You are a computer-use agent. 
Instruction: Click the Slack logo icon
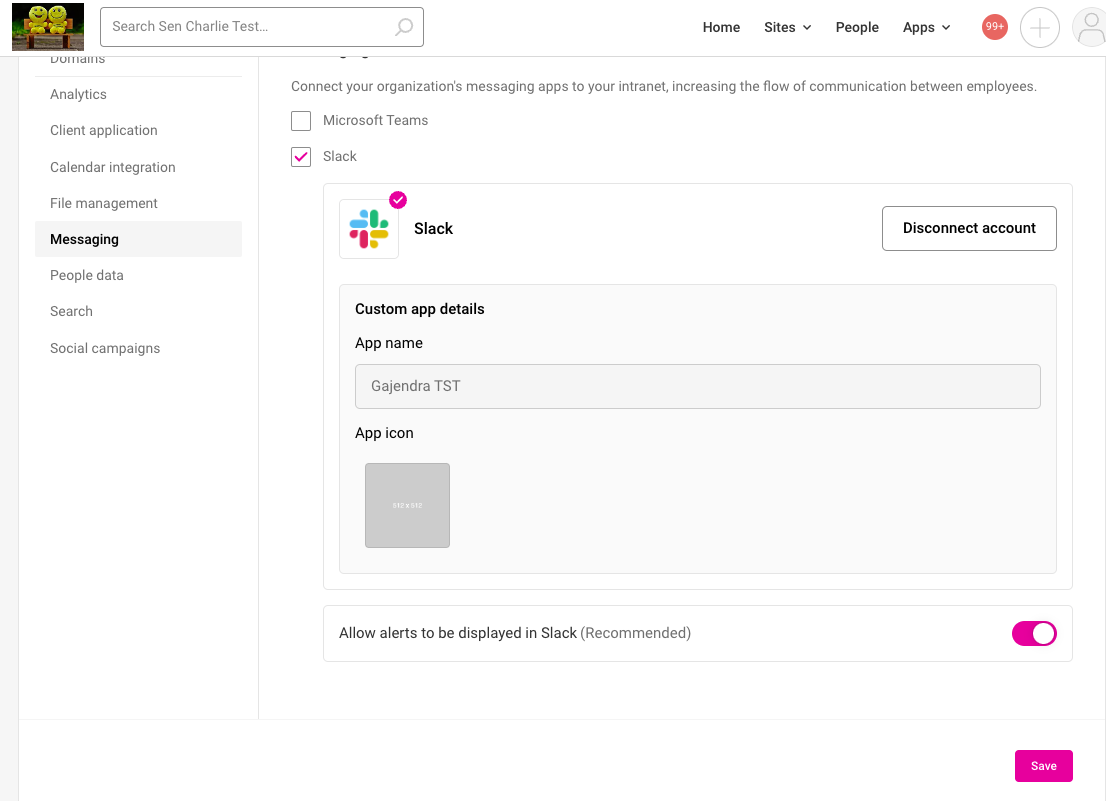368,228
